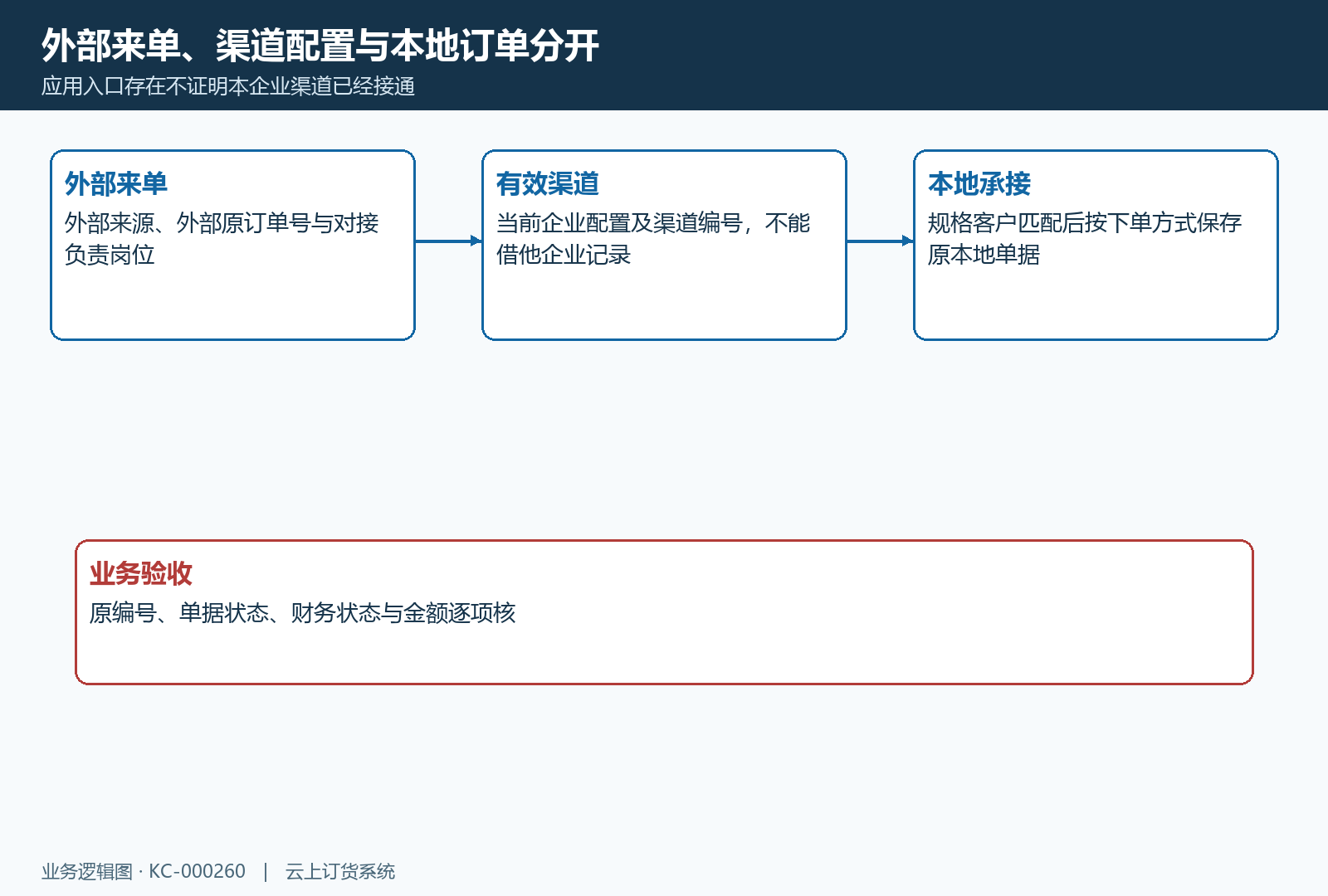Viewport: 1328px width, 896px height.
Task: Select the 有效渠道 card heading
Action: 548,183
